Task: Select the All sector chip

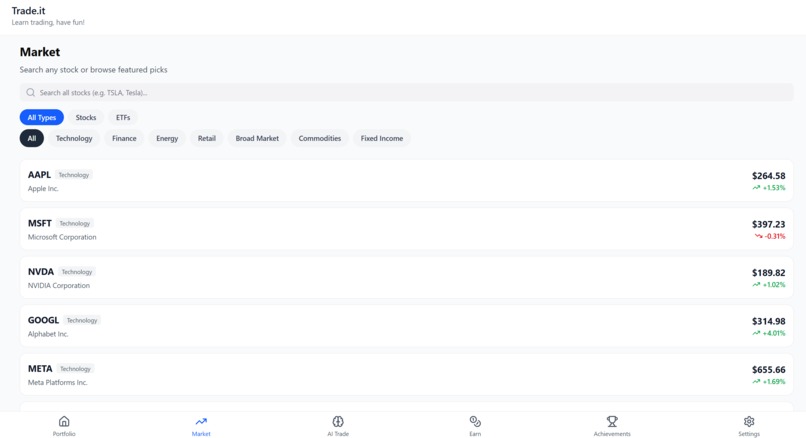Action: [x=32, y=138]
